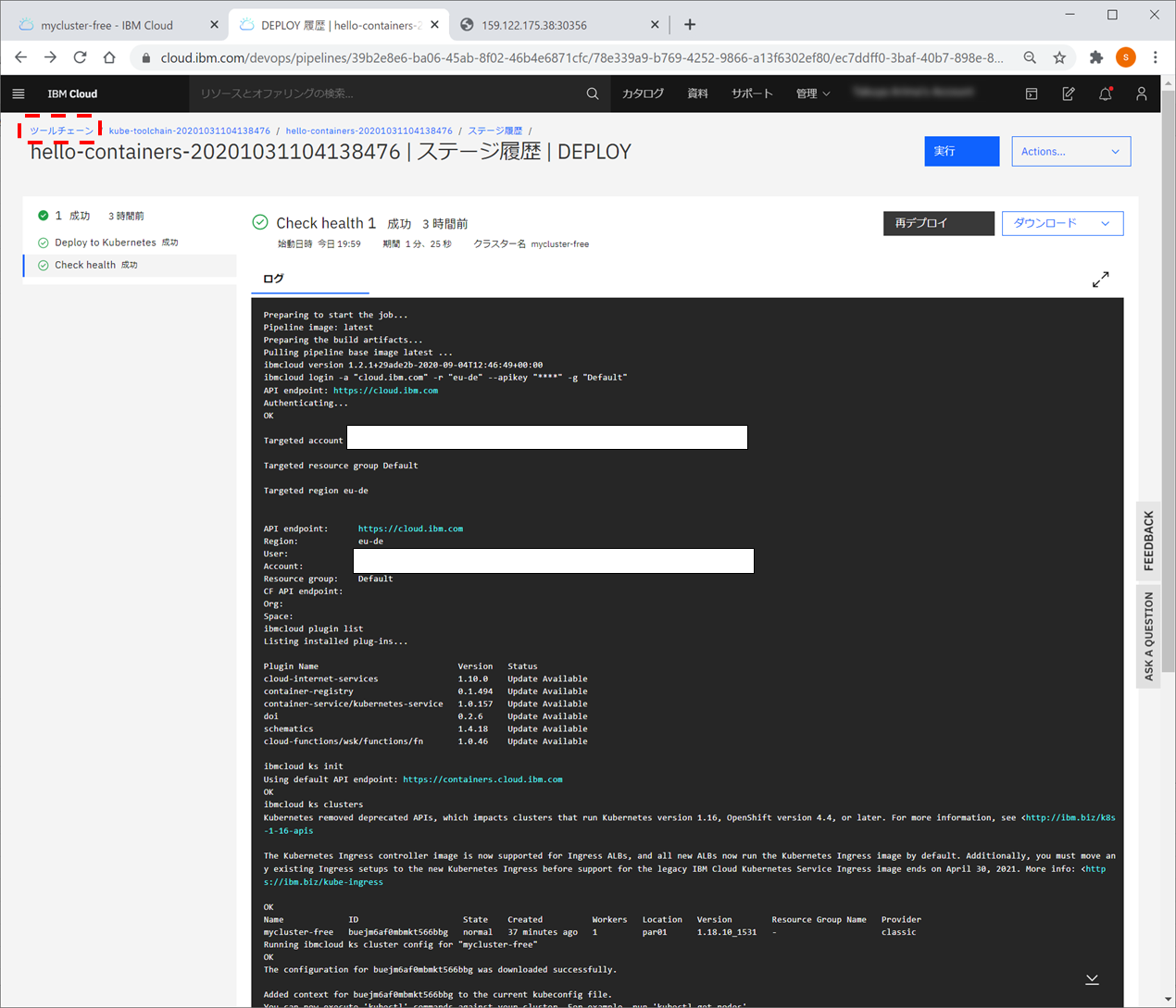Go forward with browser forward arrow
This screenshot has width=1176, height=1008.
51,57
